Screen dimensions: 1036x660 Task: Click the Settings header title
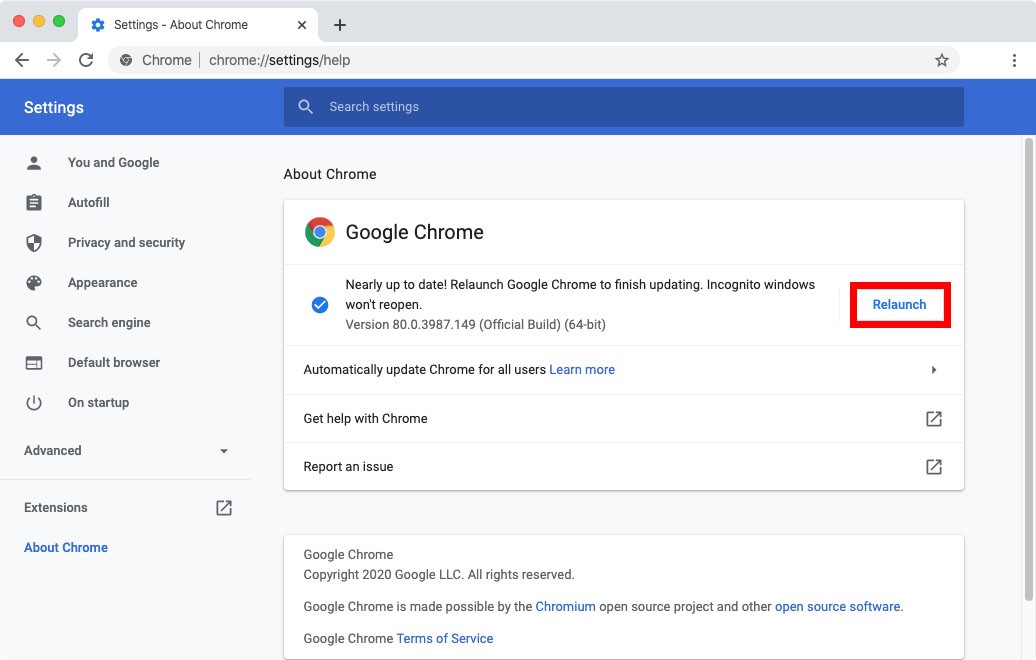[54, 107]
